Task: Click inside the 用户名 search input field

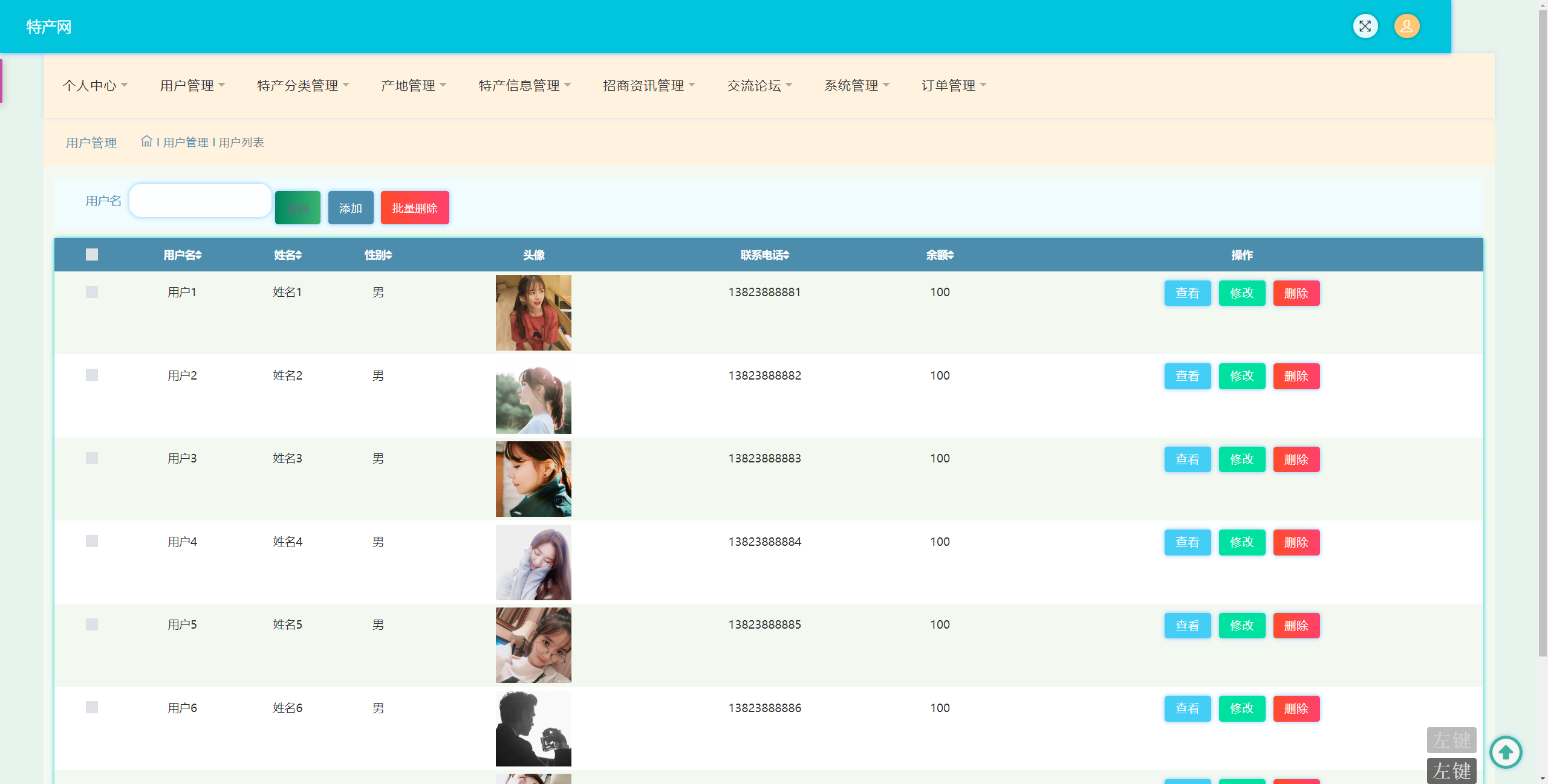Action: click(200, 200)
